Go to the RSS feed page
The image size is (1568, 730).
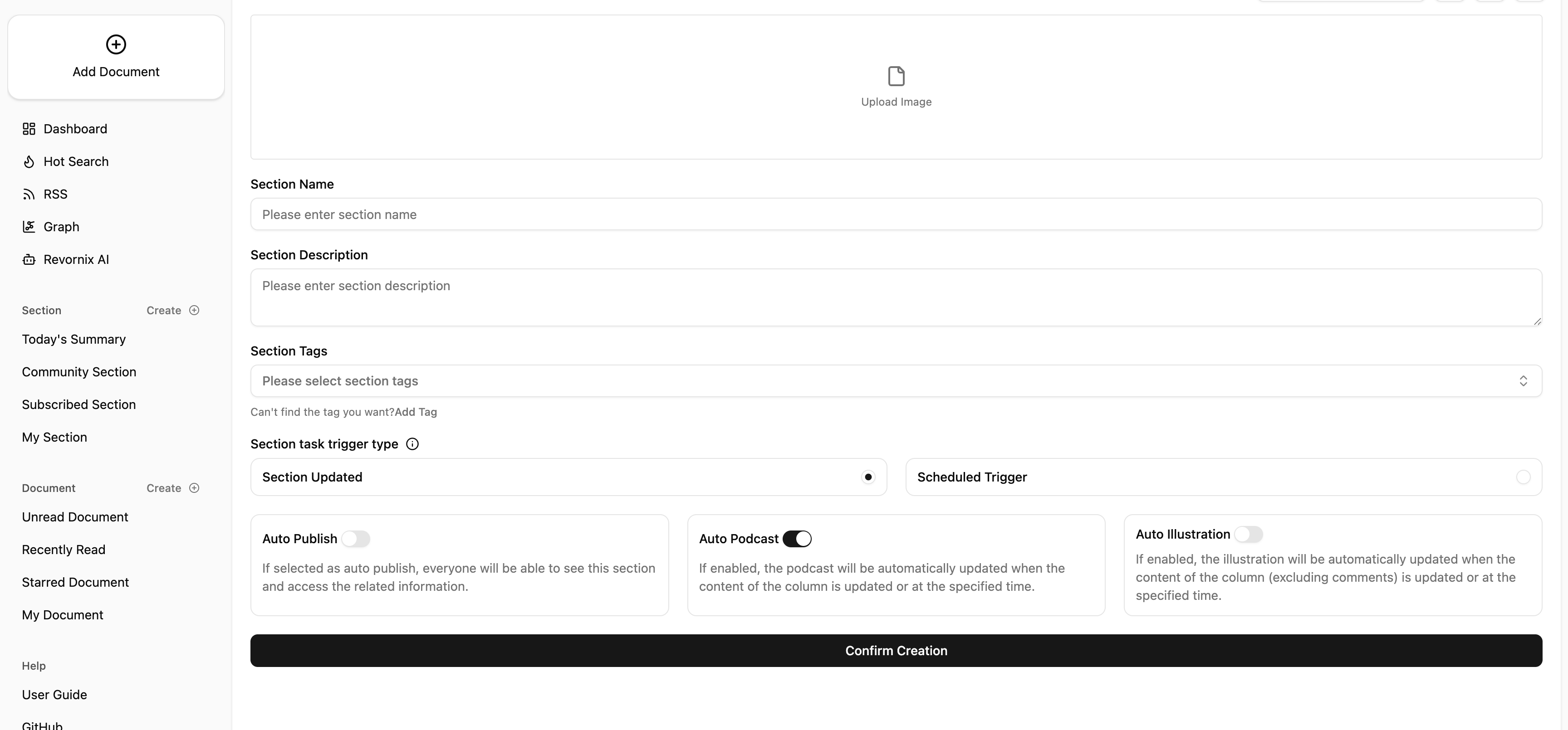coord(55,194)
